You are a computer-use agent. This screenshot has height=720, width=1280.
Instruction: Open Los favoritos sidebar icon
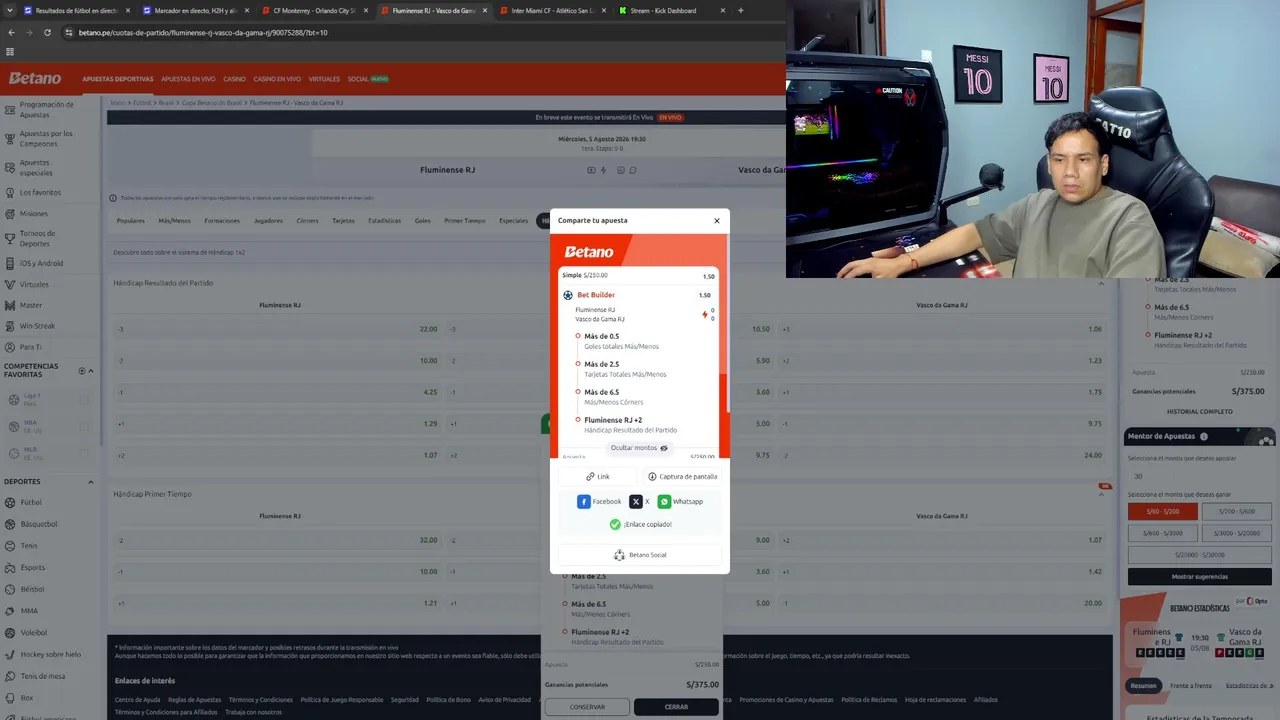pos(10,192)
